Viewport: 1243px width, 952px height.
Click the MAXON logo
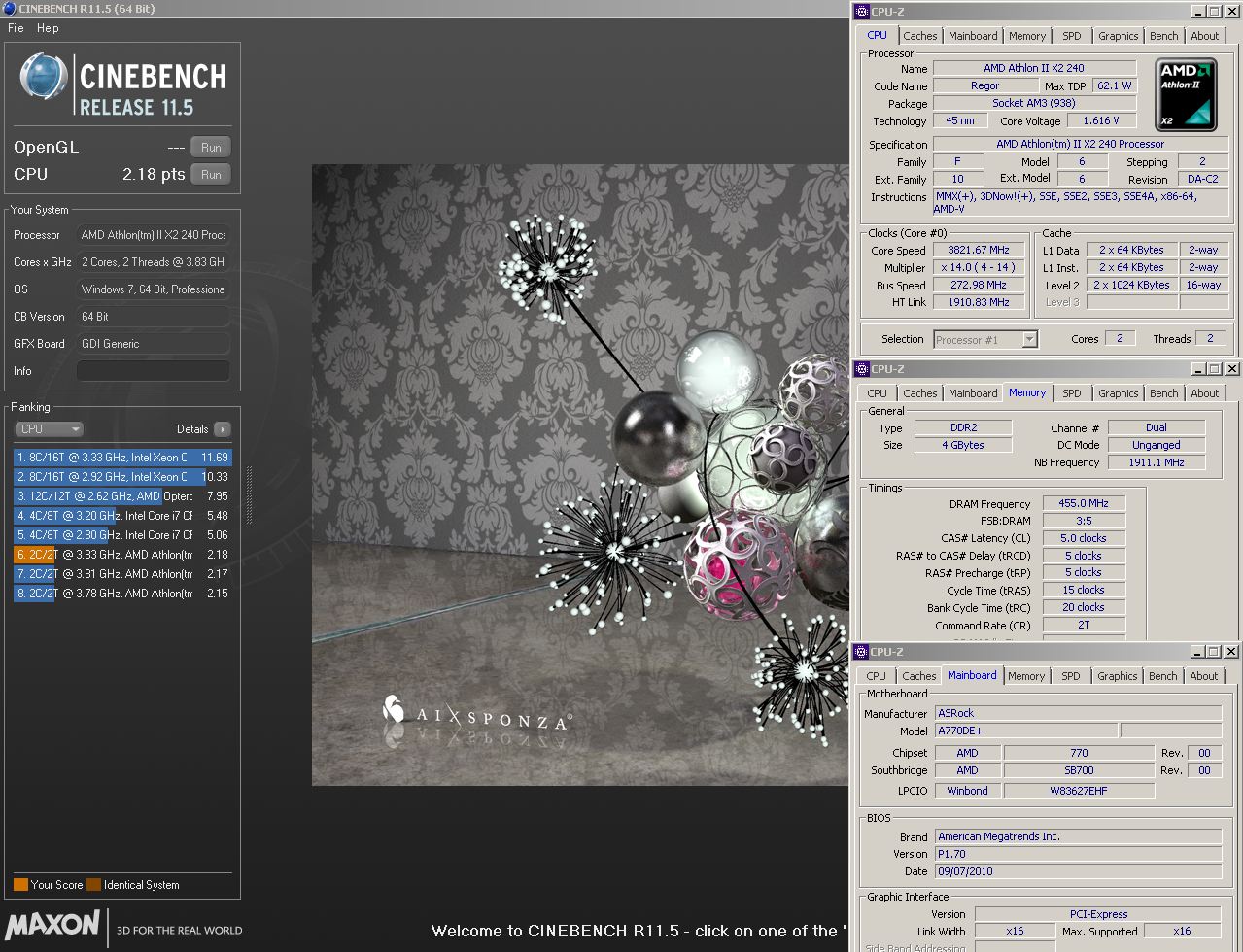click(x=53, y=924)
